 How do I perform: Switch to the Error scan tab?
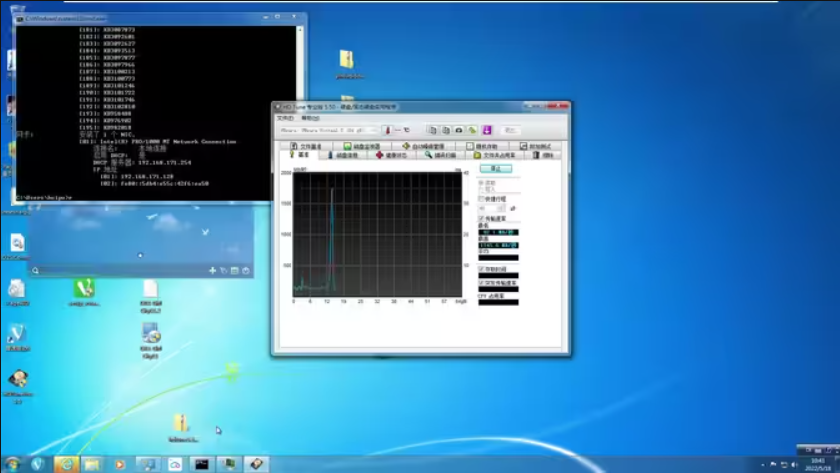(438, 155)
